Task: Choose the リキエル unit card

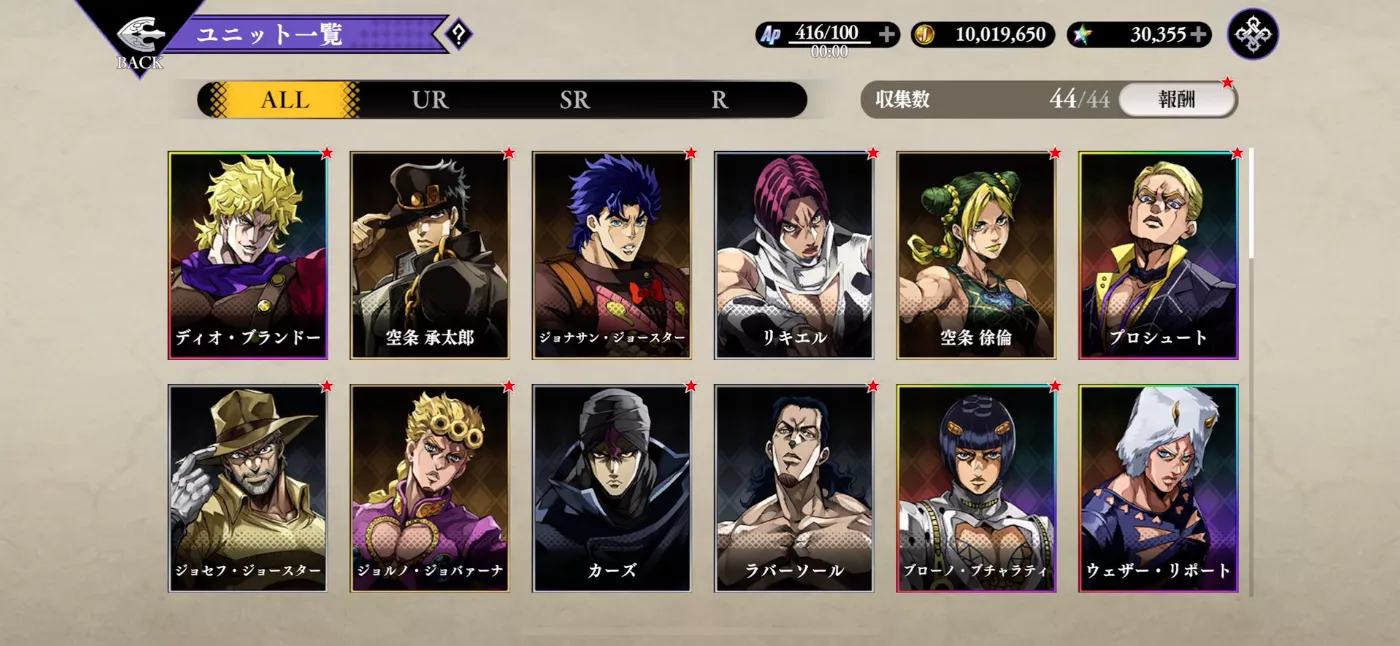Action: click(794, 256)
